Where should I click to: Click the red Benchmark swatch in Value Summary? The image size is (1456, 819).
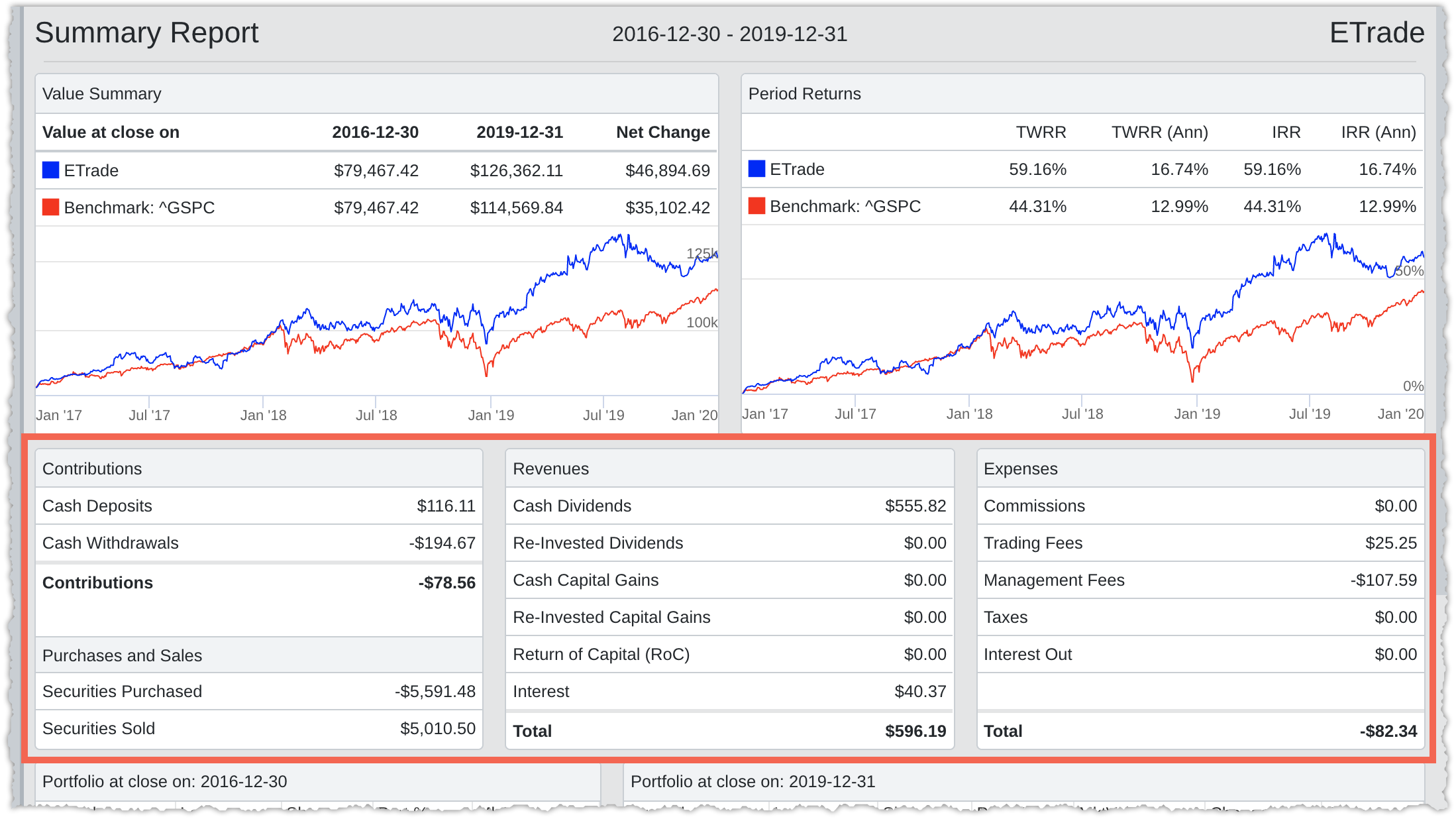click(51, 207)
